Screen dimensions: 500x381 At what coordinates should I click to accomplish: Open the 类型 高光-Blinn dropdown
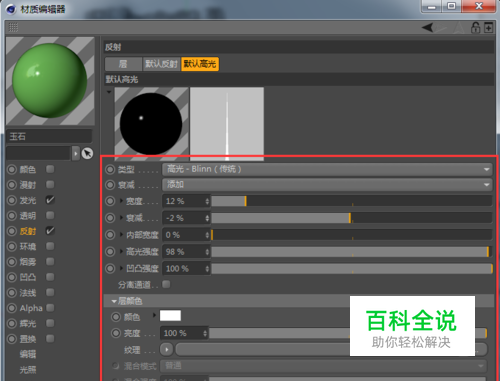click(327, 169)
